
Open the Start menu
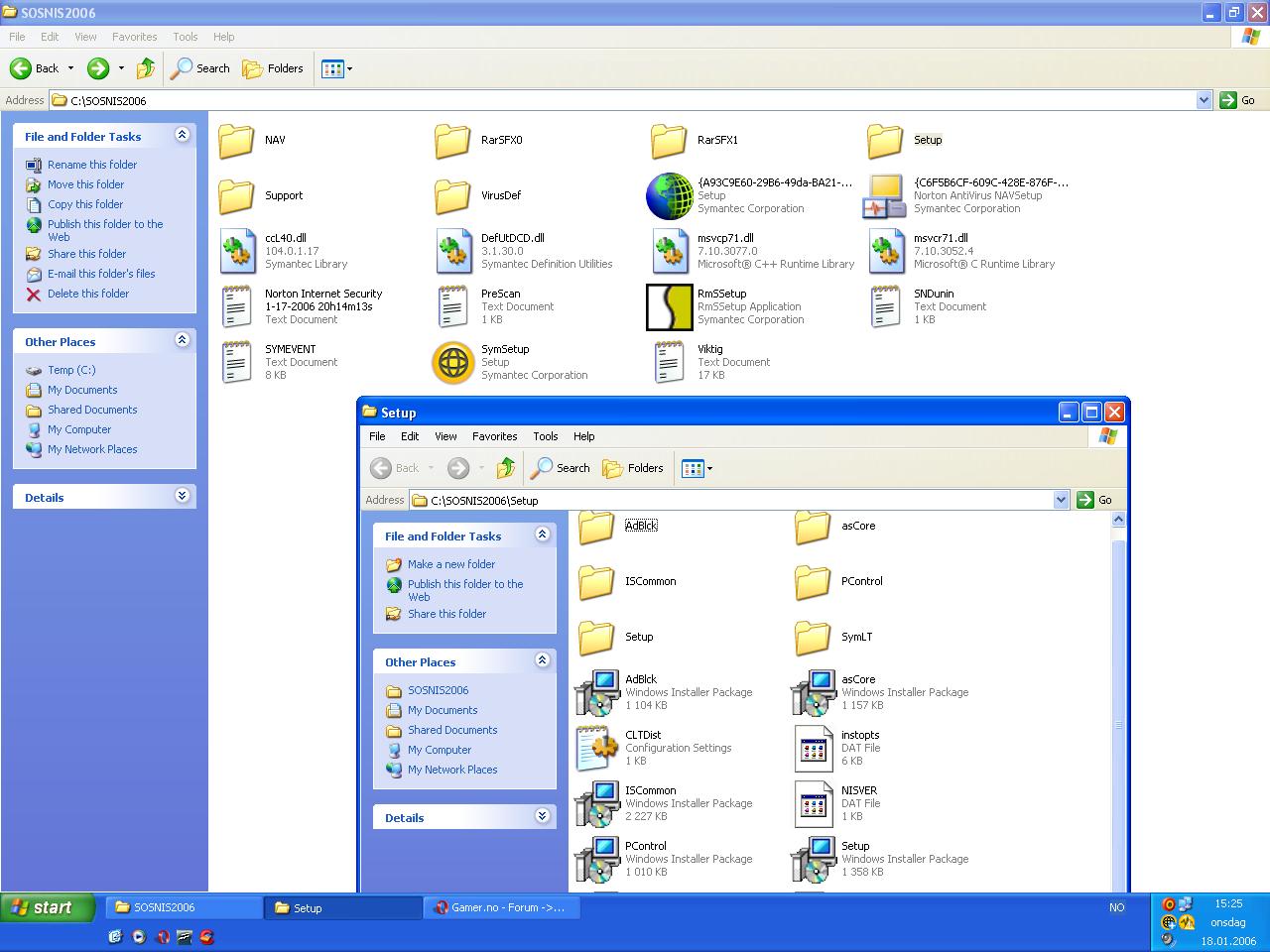pyautogui.click(x=48, y=907)
